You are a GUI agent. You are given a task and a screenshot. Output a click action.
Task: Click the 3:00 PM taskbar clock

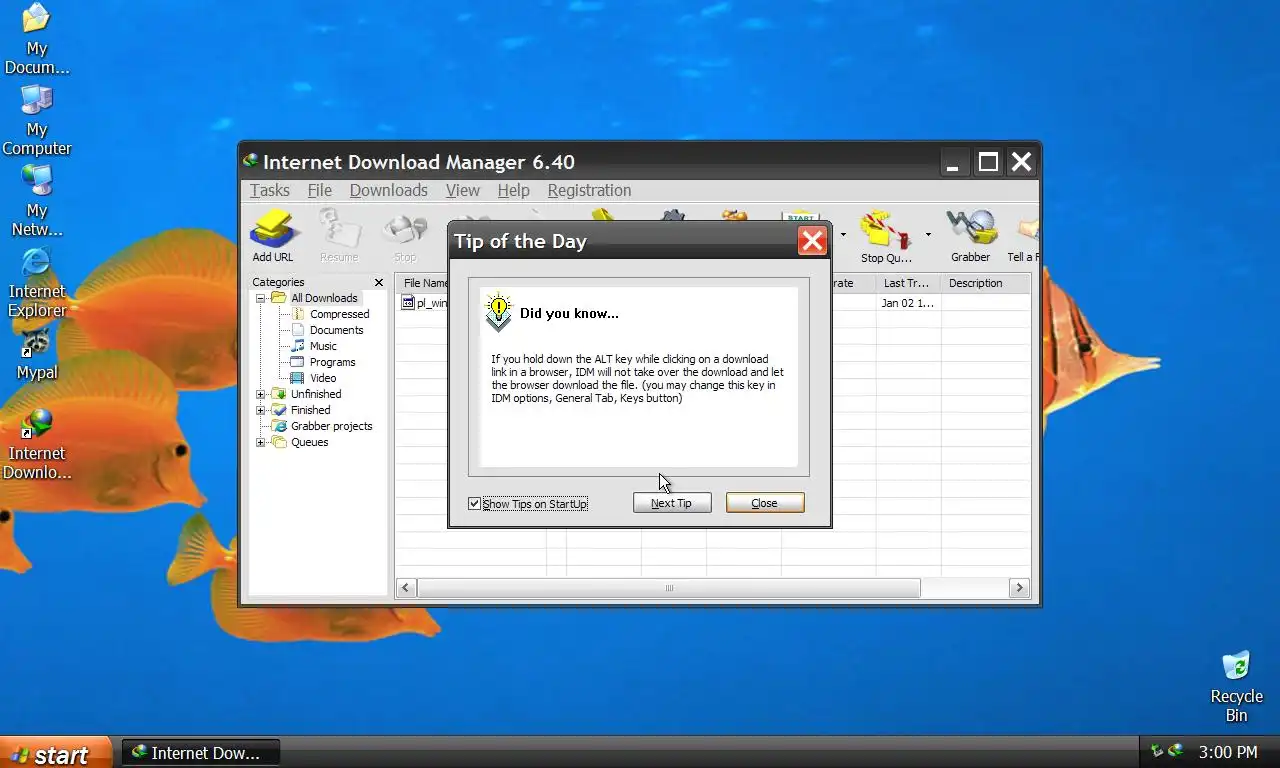click(x=1228, y=752)
